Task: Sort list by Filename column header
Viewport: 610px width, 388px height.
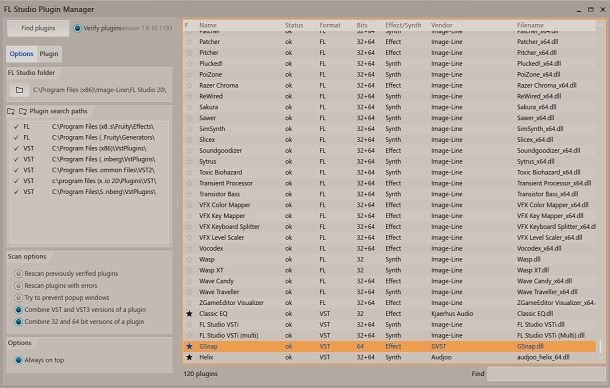Action: pos(530,25)
